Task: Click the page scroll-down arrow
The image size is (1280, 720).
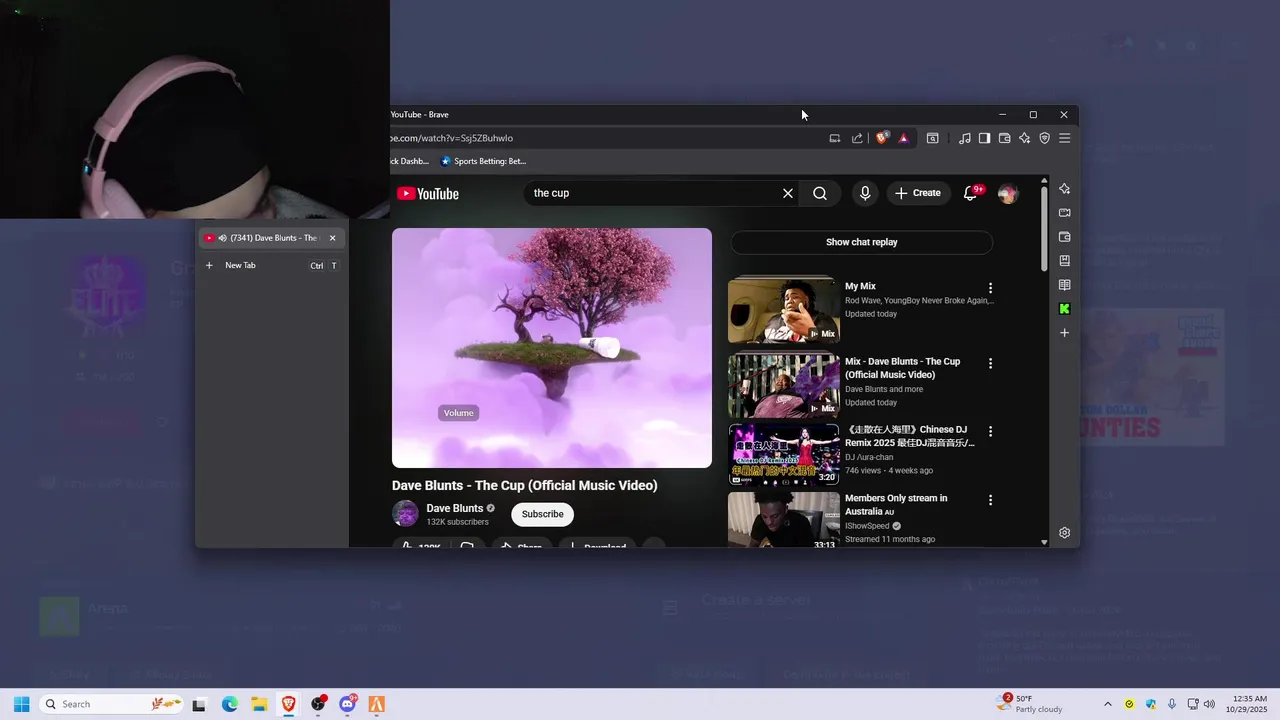Action: (x=1045, y=542)
